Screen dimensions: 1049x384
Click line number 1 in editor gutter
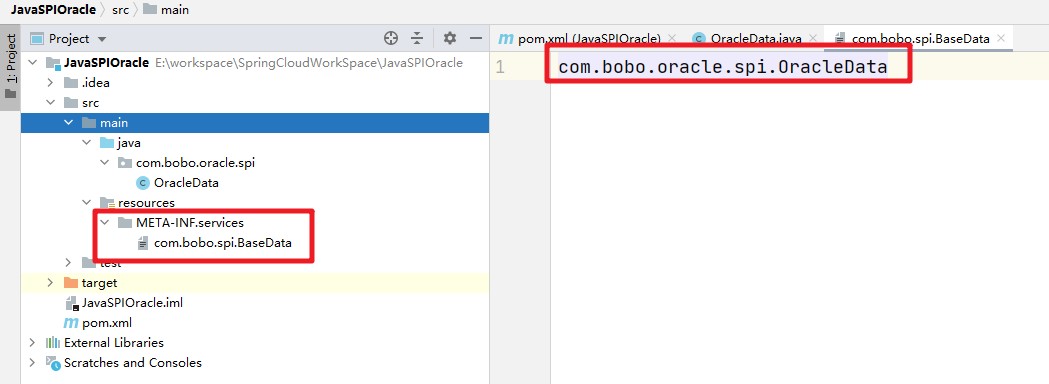coord(500,68)
